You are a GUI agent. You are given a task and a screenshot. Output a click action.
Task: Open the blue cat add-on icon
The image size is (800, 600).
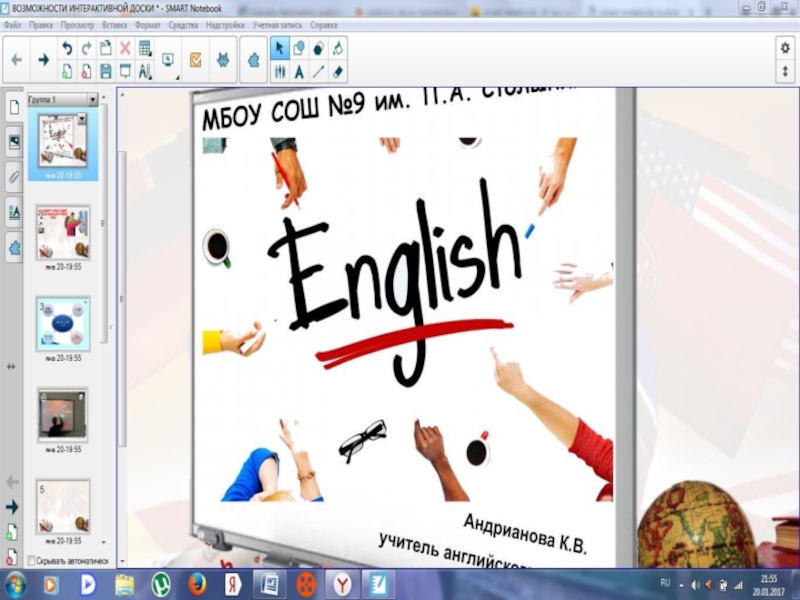tap(223, 60)
